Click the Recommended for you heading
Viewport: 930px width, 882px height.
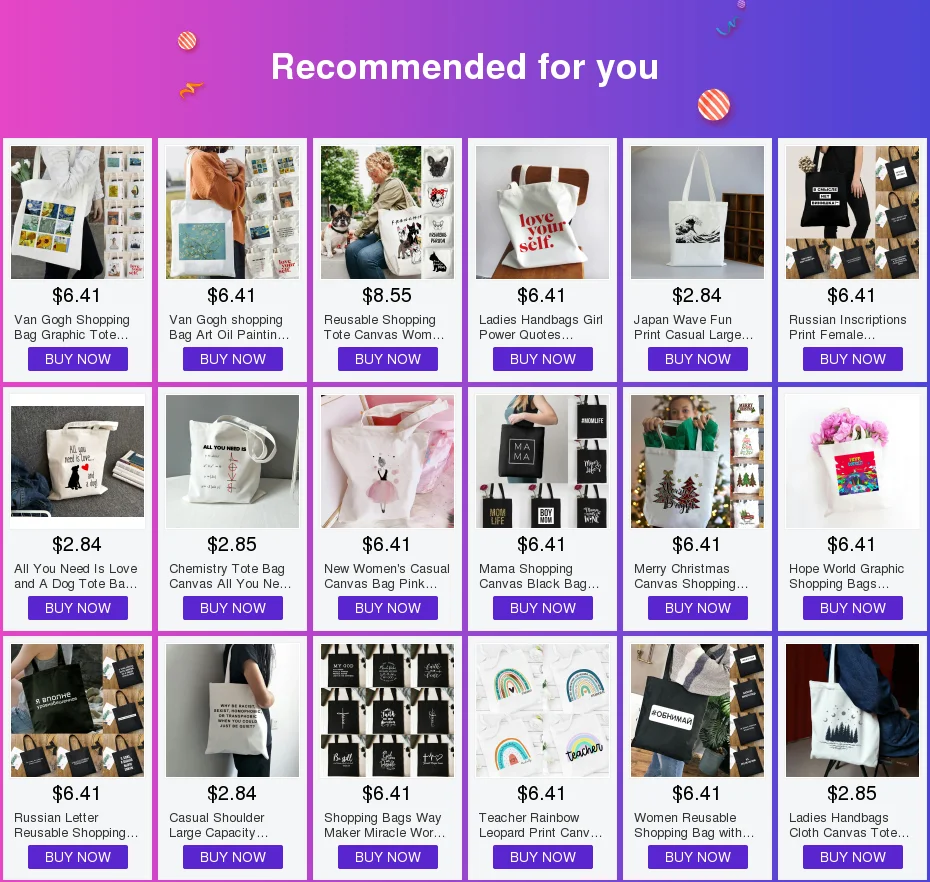coord(465,66)
